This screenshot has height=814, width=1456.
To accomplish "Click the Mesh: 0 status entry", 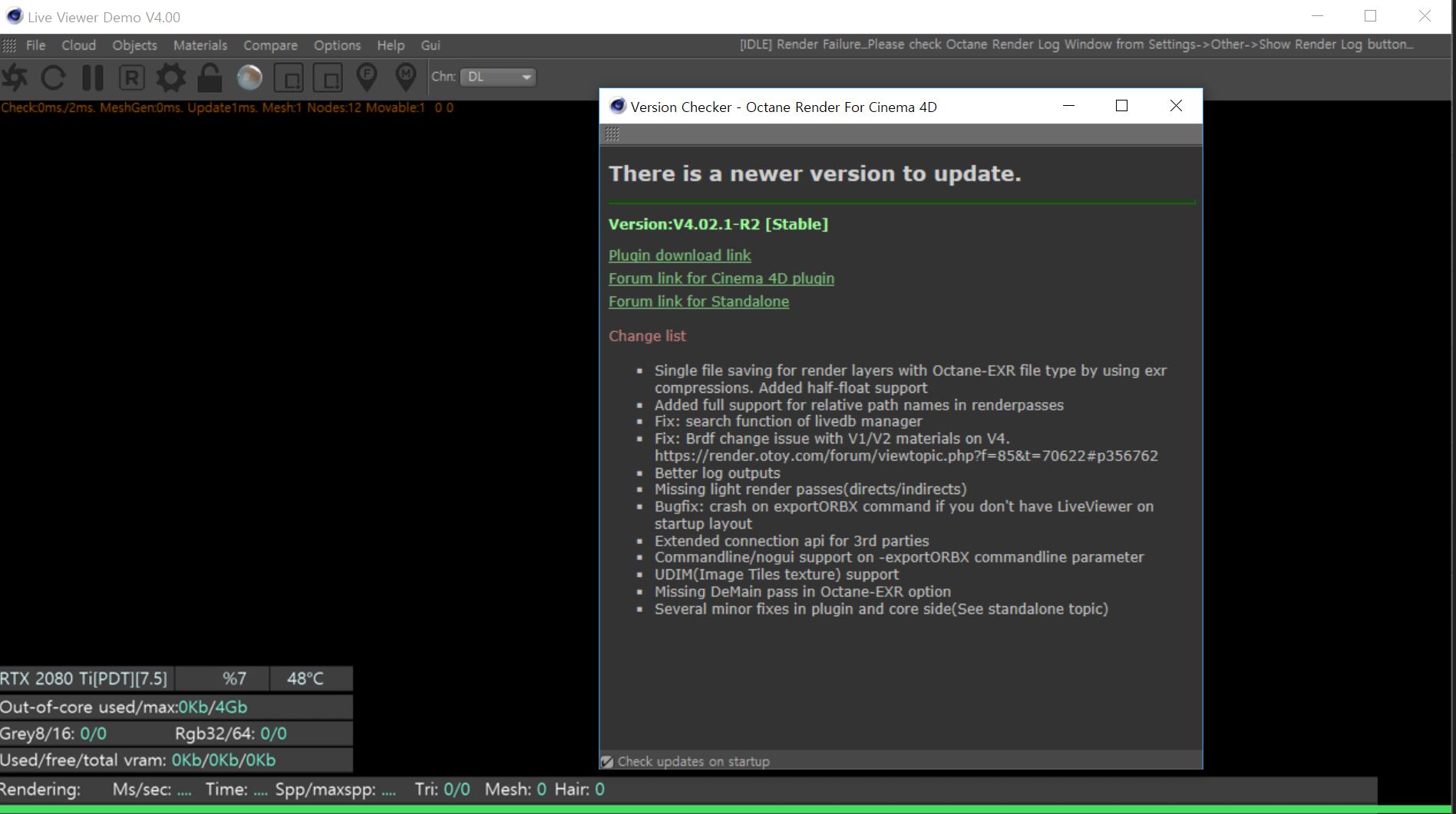I will point(515,789).
